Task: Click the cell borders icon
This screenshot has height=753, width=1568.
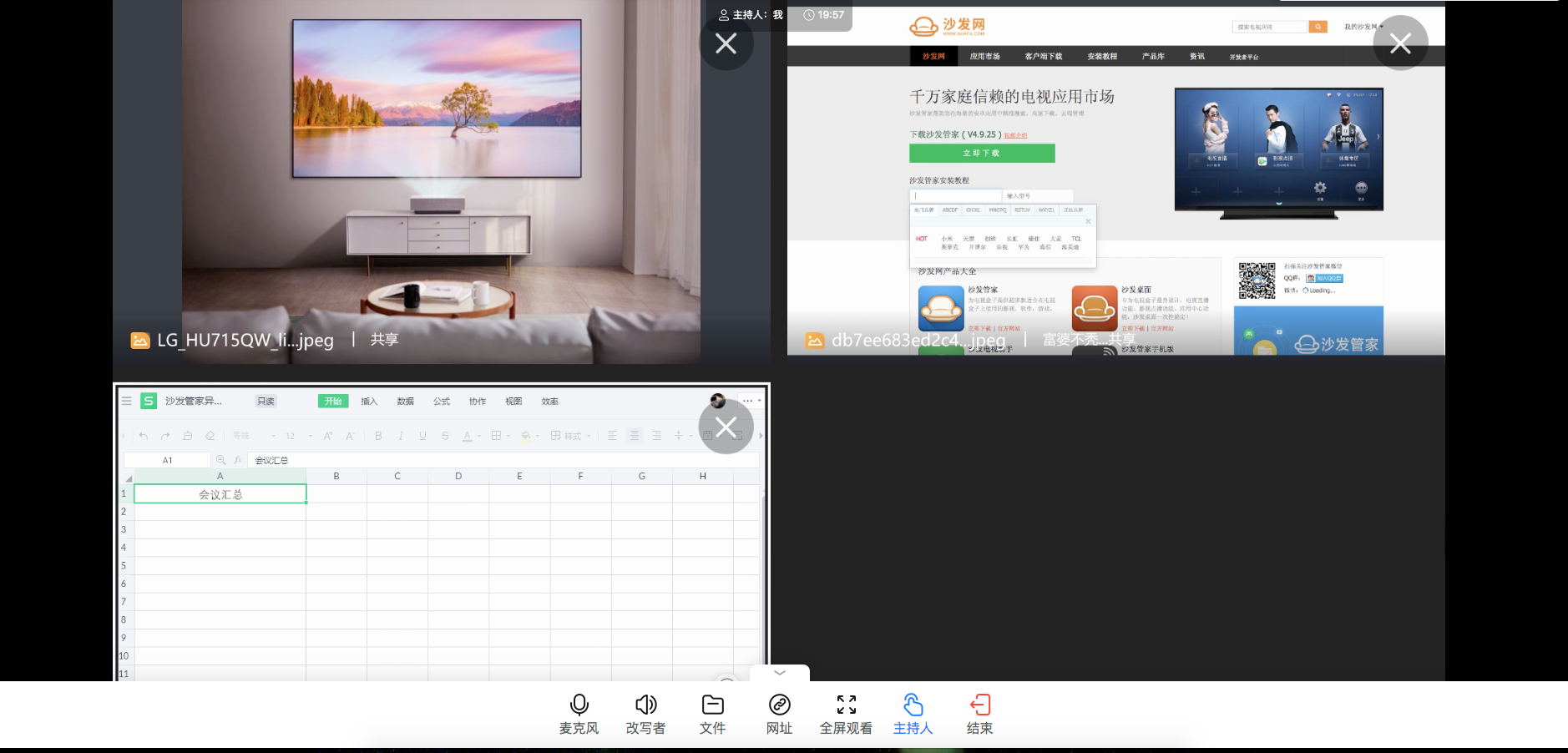Action: (496, 436)
